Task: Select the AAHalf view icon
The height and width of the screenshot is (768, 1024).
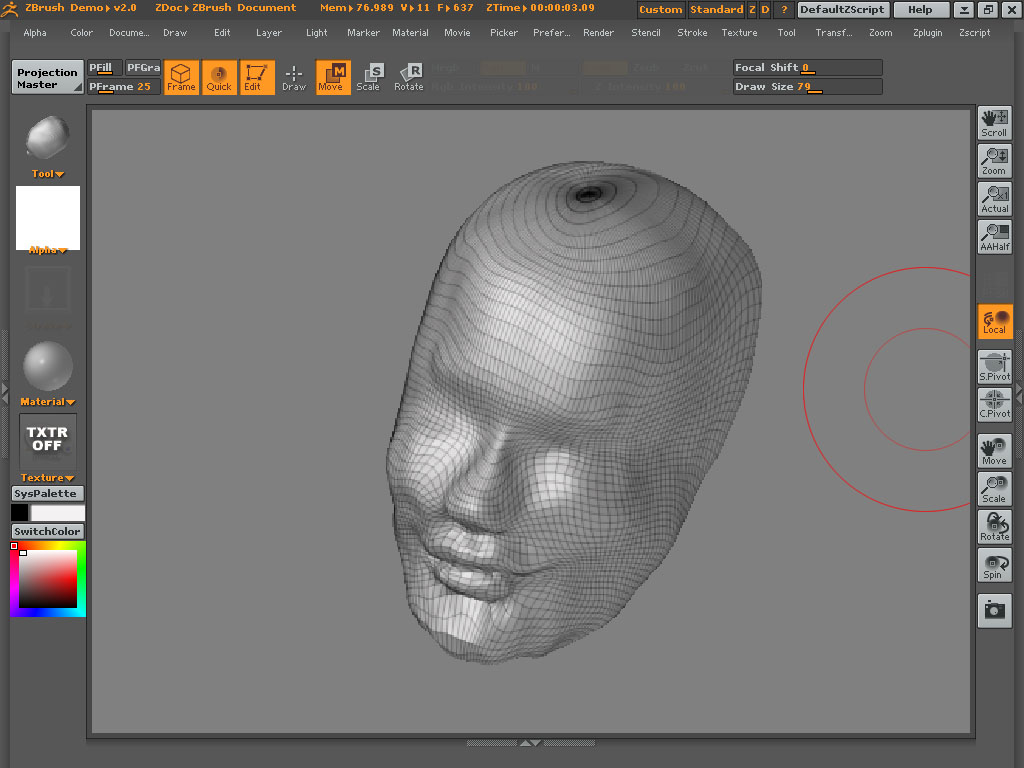Action: pyautogui.click(x=994, y=236)
